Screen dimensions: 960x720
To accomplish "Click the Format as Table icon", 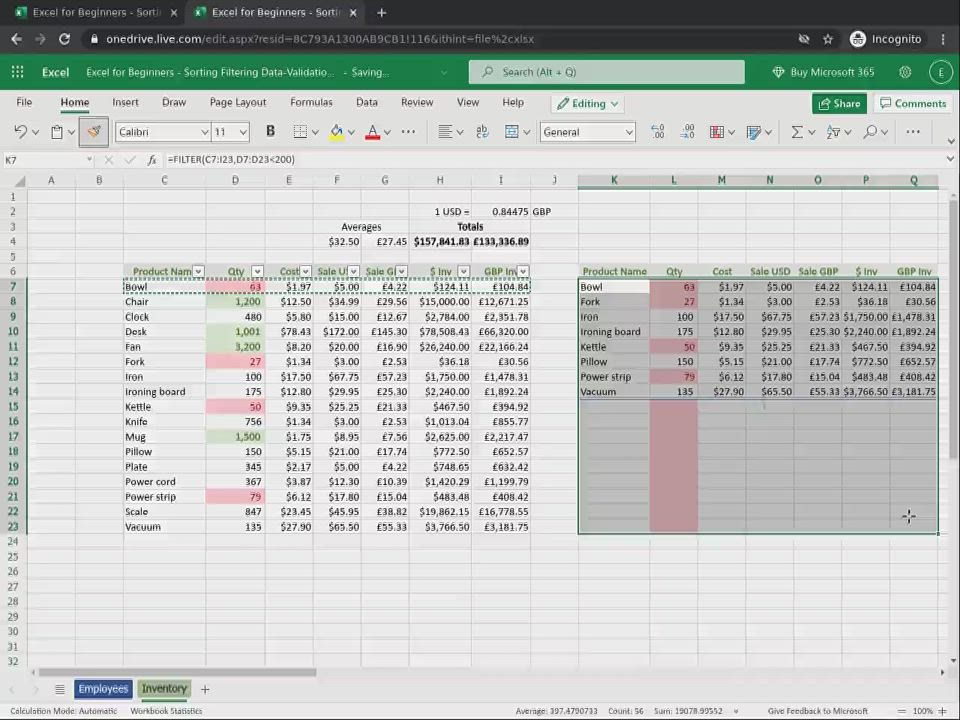I will 754,132.
